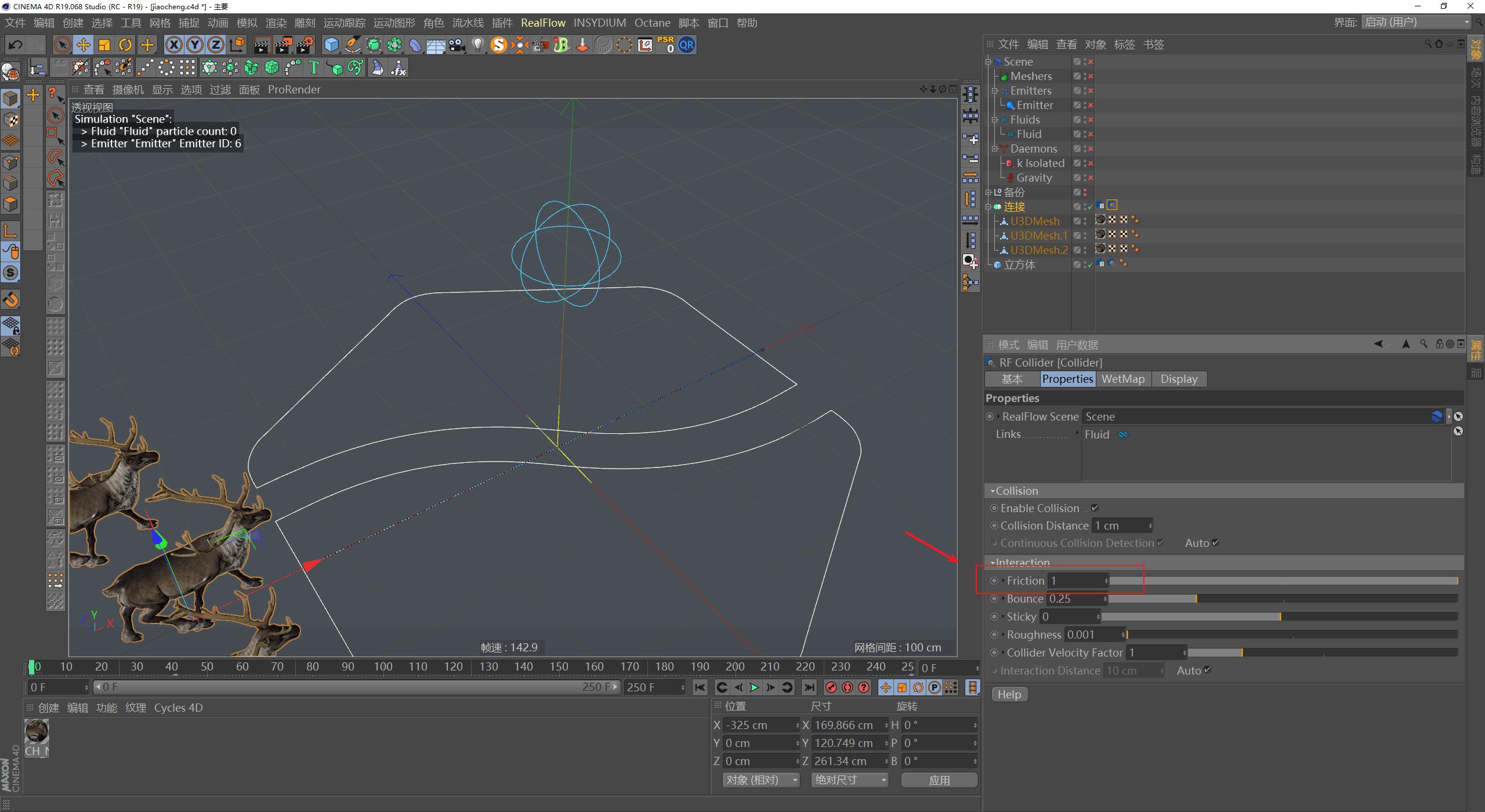Viewport: 1485px width, 812px height.
Task: Click the MoText tool icon
Action: (314, 68)
